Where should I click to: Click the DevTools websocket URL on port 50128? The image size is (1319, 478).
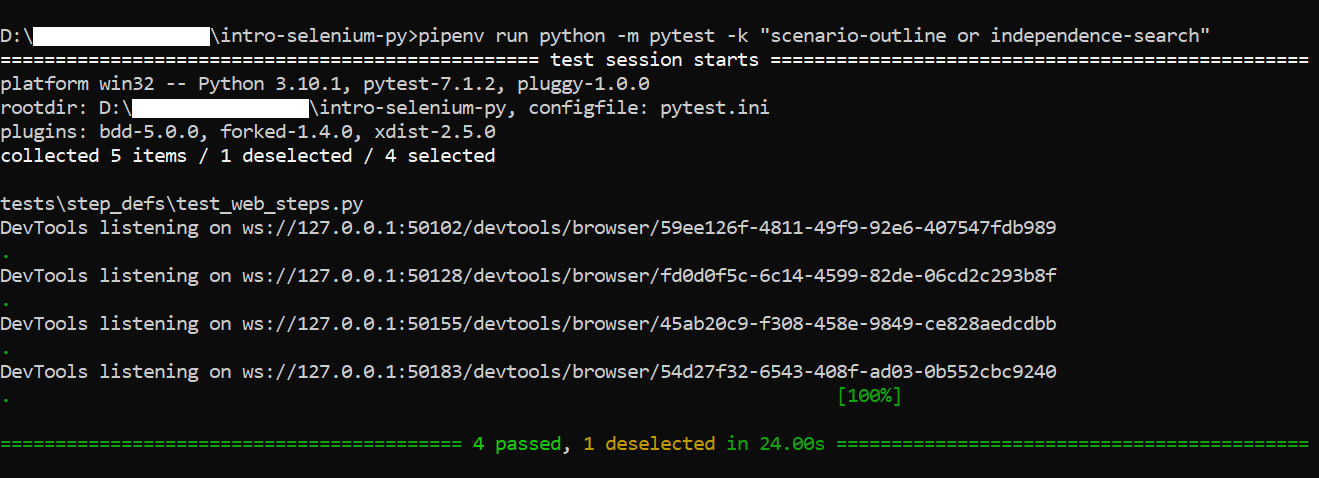coord(649,276)
